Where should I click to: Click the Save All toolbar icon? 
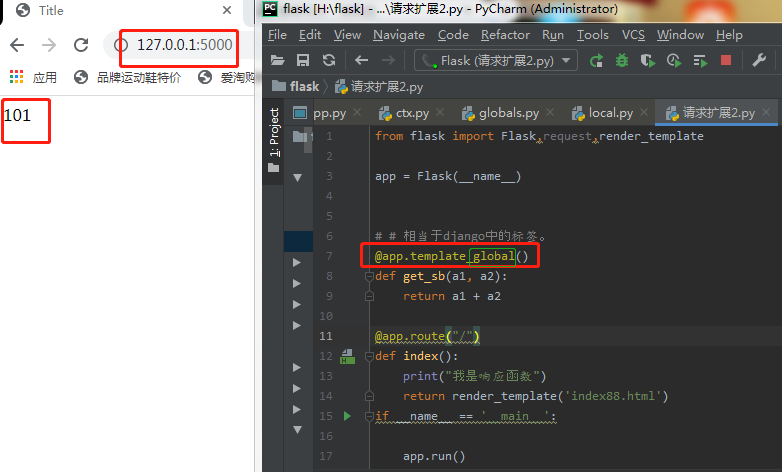click(x=303, y=61)
